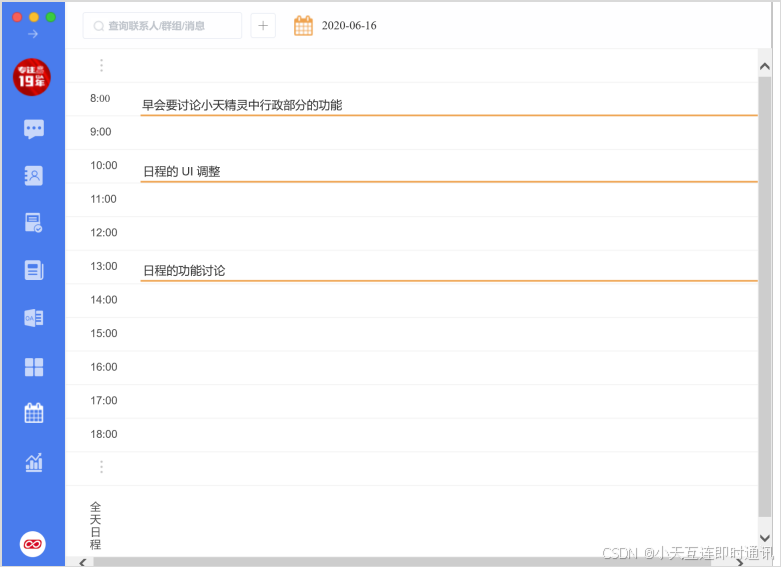This screenshot has height=567, width=781.
Task: Click the 17:00 time slot label
Action: 104,400
